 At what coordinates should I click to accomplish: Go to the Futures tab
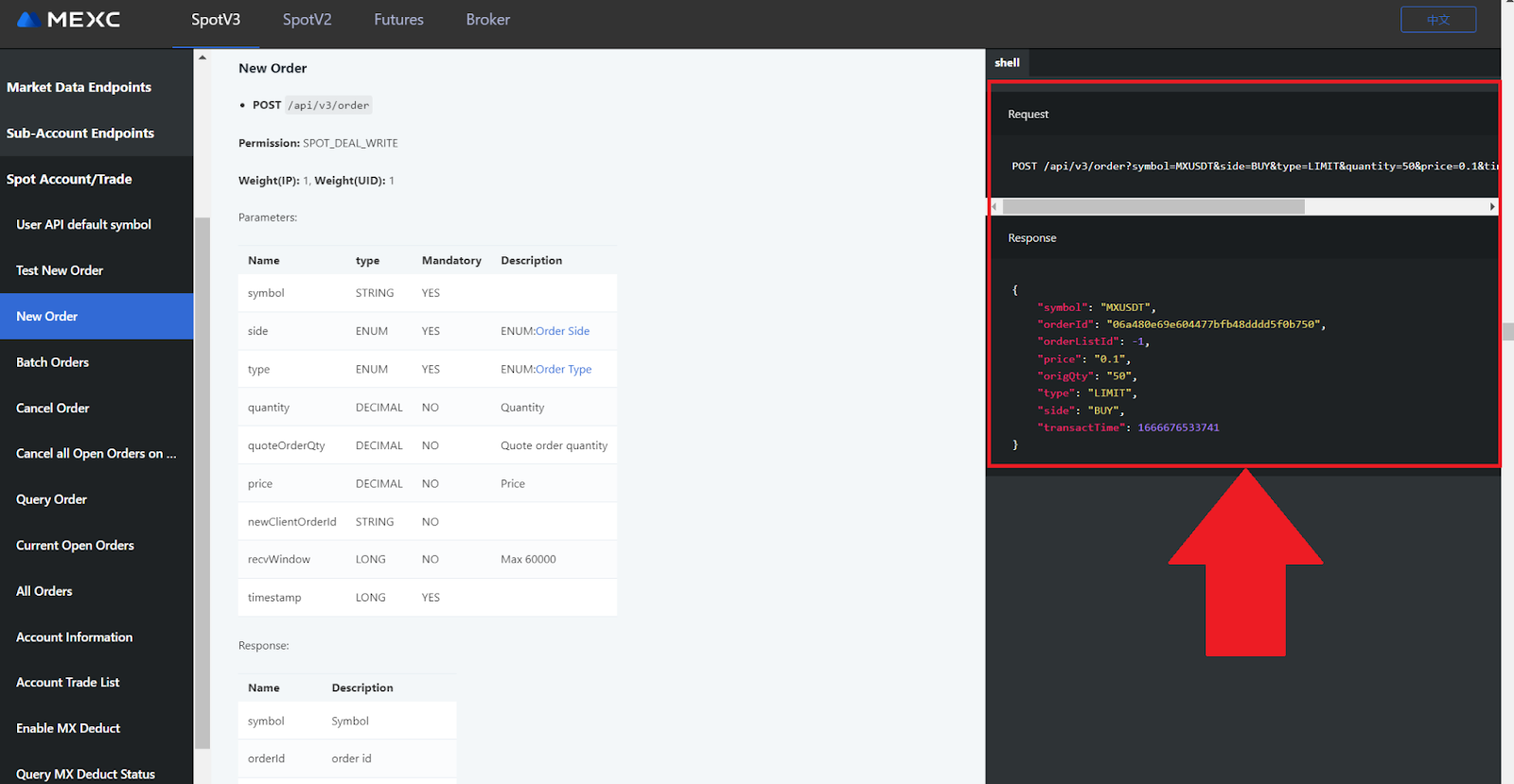[x=398, y=20]
